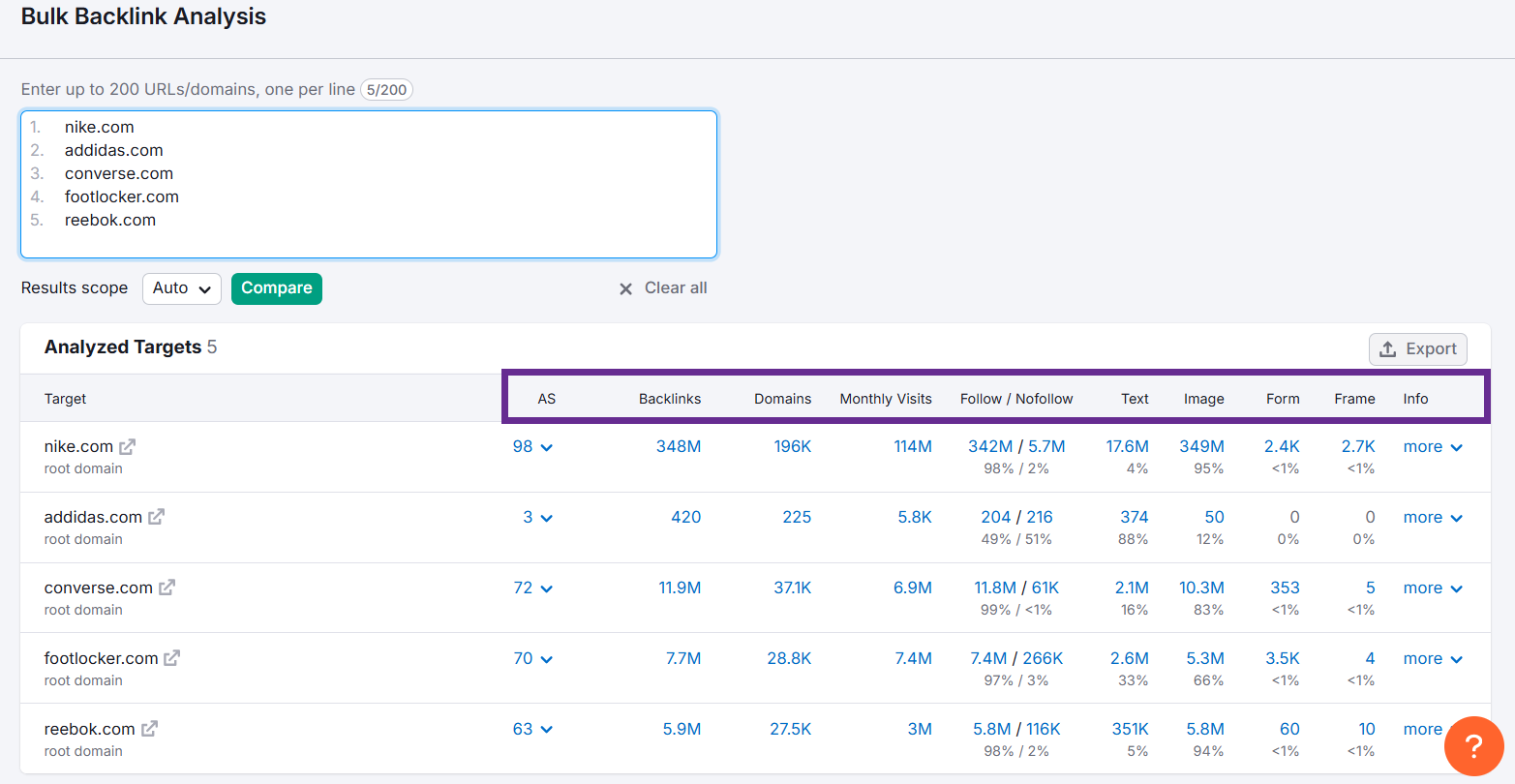Expand AS score 98 for nike.com
This screenshot has height=784, width=1515.
pos(532,446)
